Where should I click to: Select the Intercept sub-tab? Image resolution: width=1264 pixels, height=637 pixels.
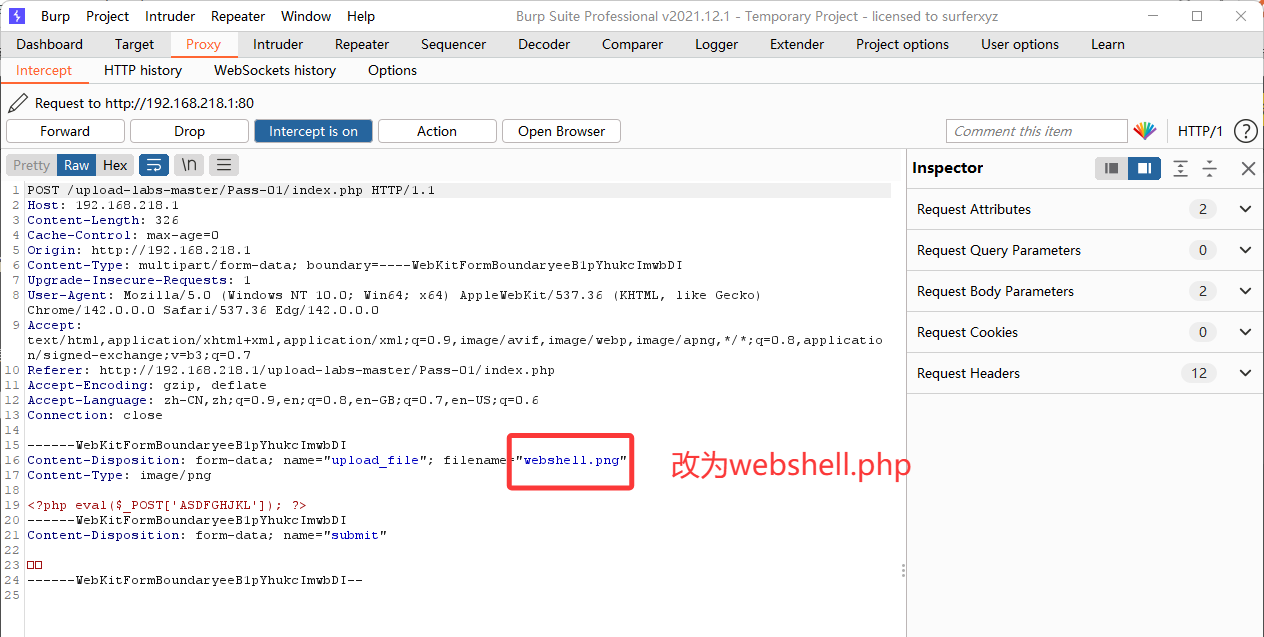(44, 70)
